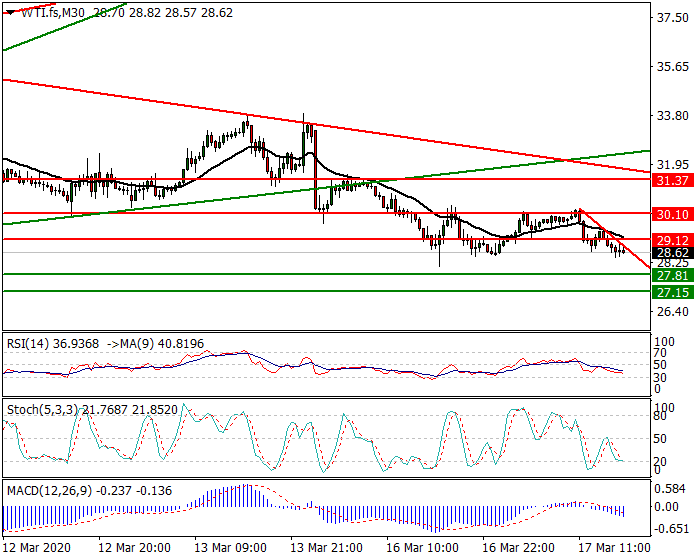Click the 35.65 price axis value
Viewport: 700px width, 560px height.
tap(673, 67)
